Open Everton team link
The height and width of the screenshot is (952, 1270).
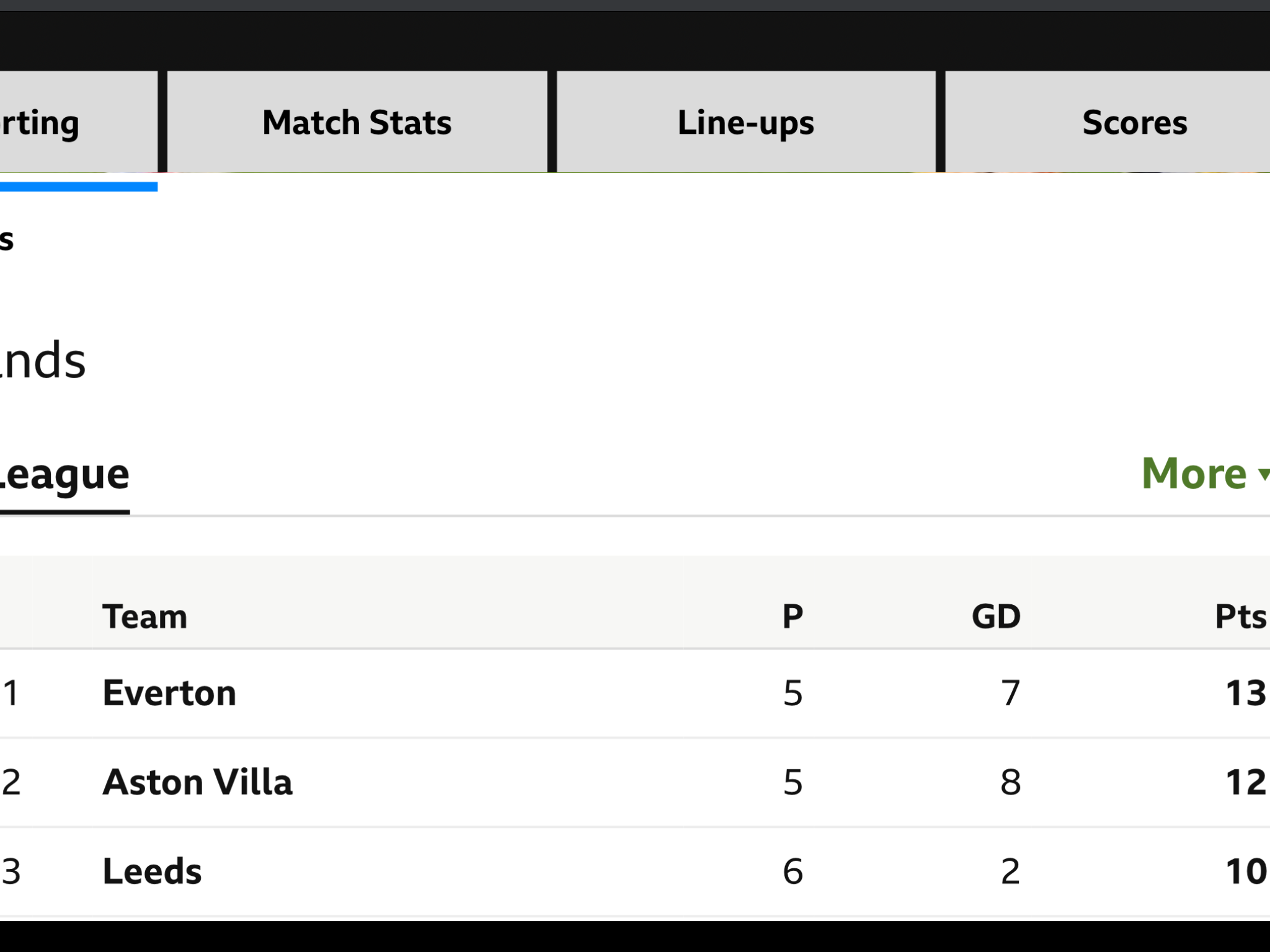click(169, 693)
